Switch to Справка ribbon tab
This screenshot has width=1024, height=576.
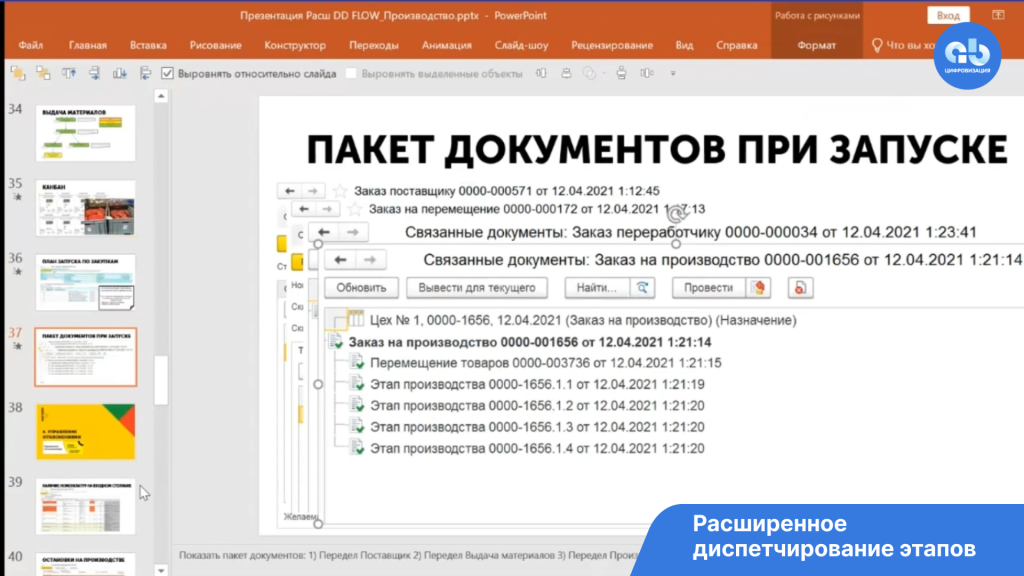point(737,45)
